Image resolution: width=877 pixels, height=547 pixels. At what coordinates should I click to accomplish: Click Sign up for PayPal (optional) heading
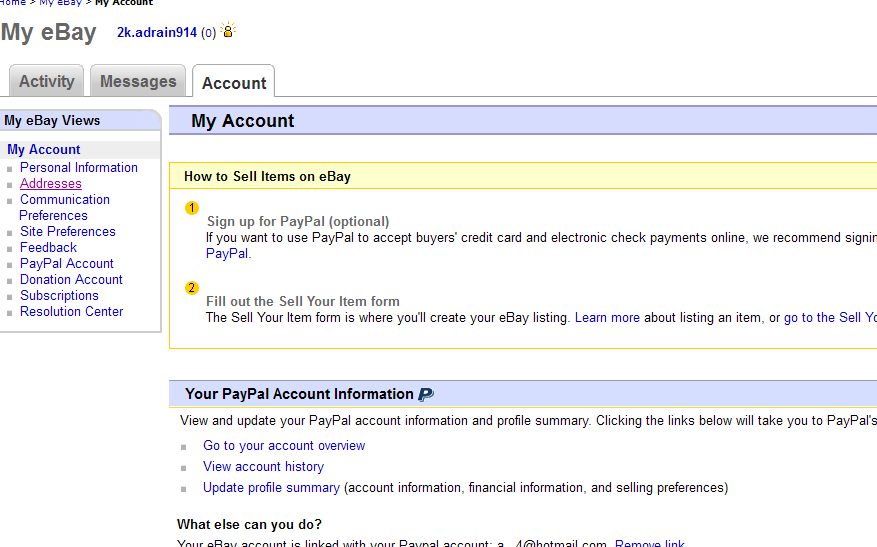click(298, 221)
